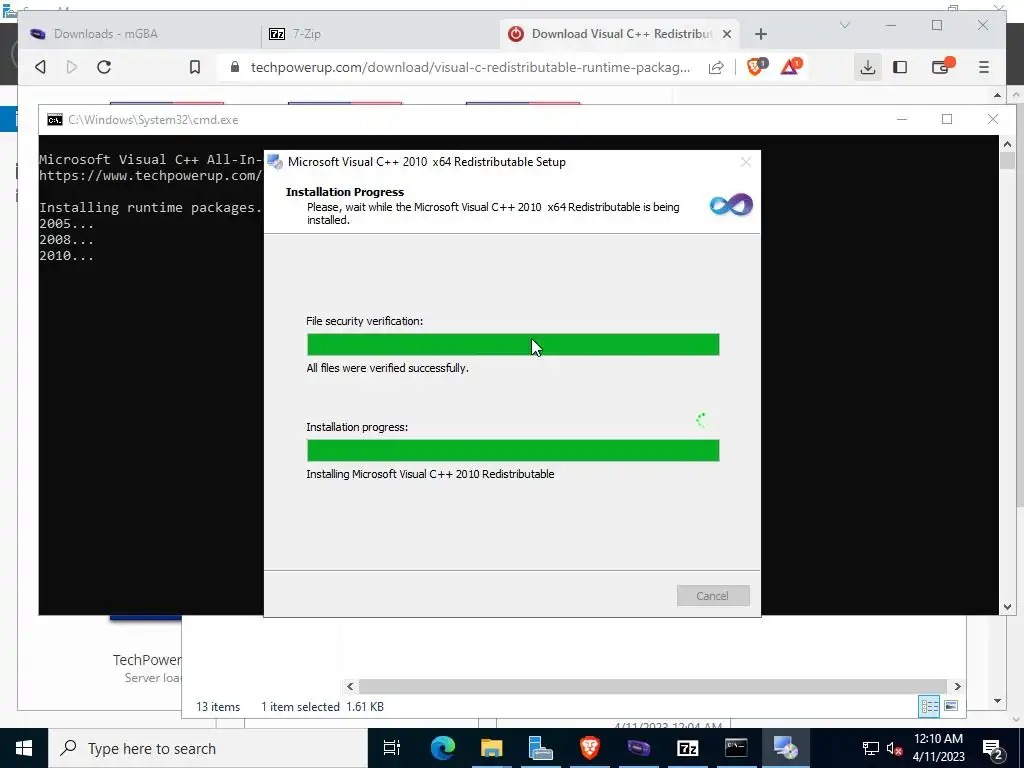The image size is (1024, 768).
Task: Open the Windows Start menu
Action: click(x=24, y=748)
